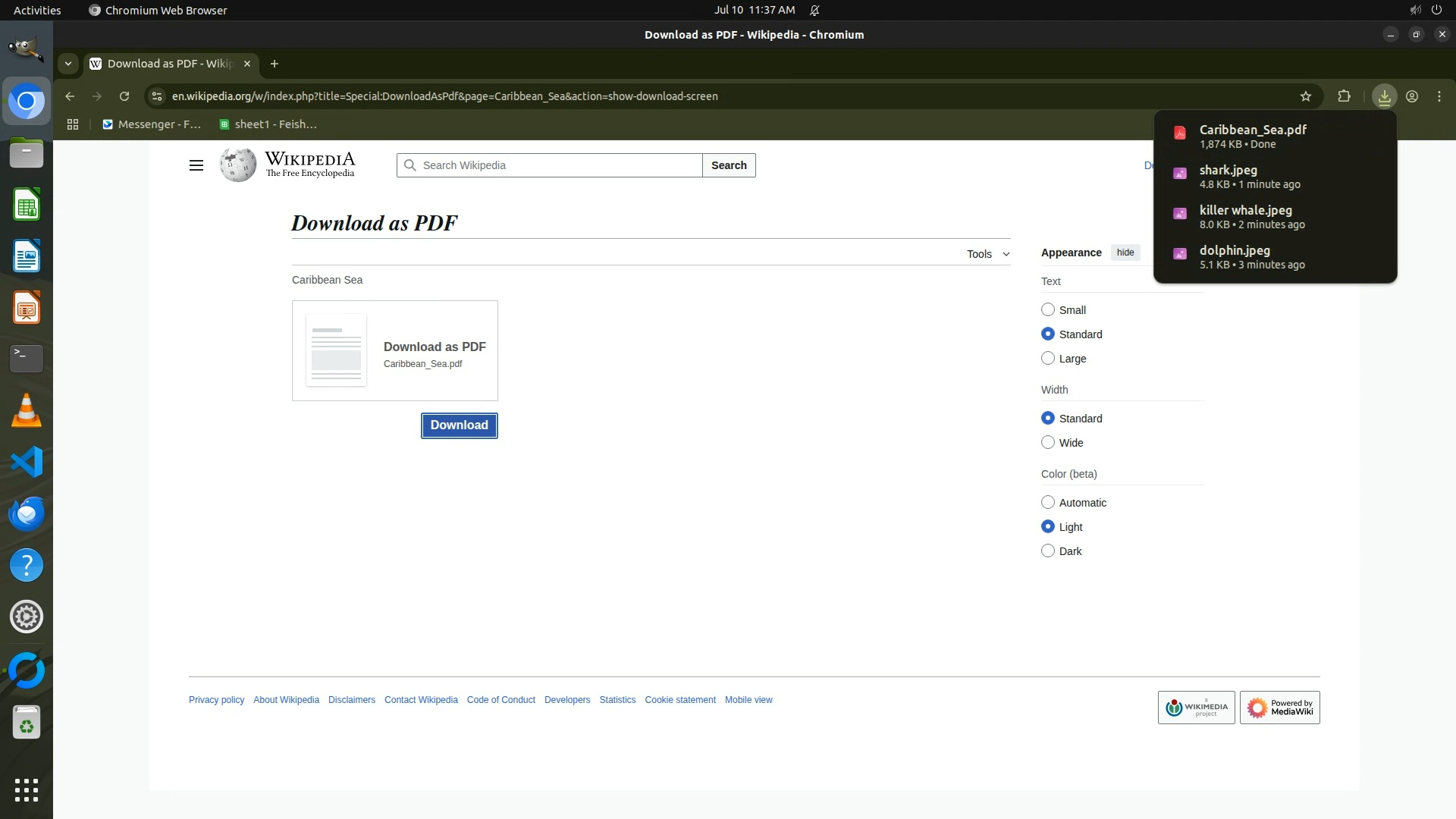1456x819 pixels.
Task: Open the Wikipedia hamburger main menu
Action: click(196, 165)
